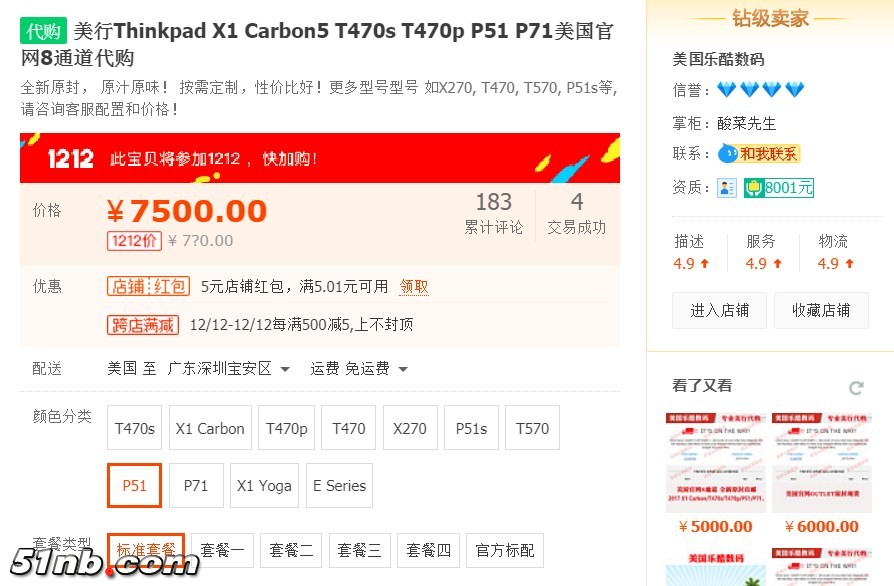894x586 pixels.
Task: Click the green 代购 tag badge
Action: point(43,31)
